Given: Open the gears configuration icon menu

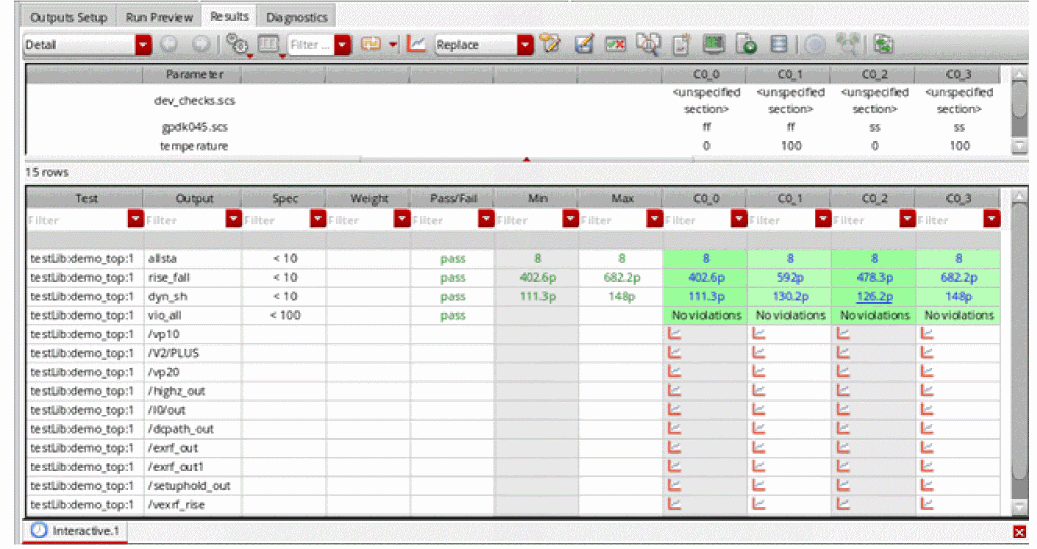Looking at the screenshot, I should pyautogui.click(x=237, y=44).
